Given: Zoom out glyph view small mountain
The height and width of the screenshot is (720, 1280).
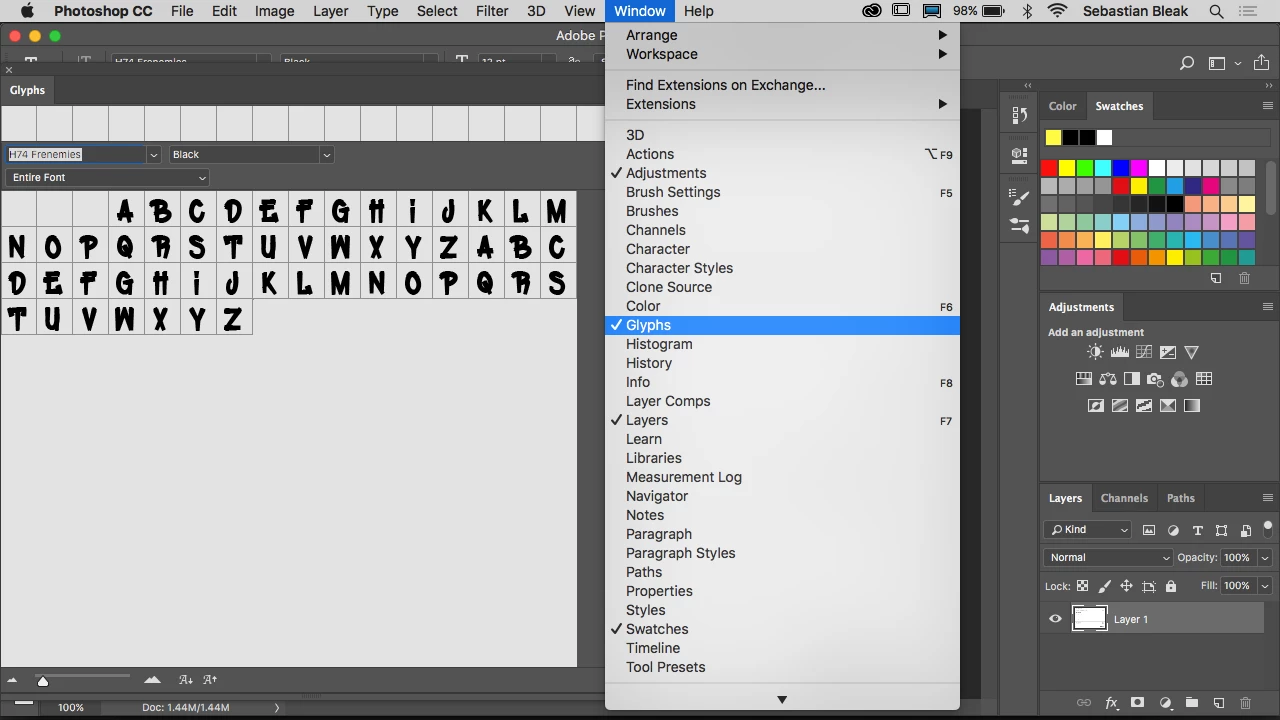Looking at the screenshot, I should (12, 680).
